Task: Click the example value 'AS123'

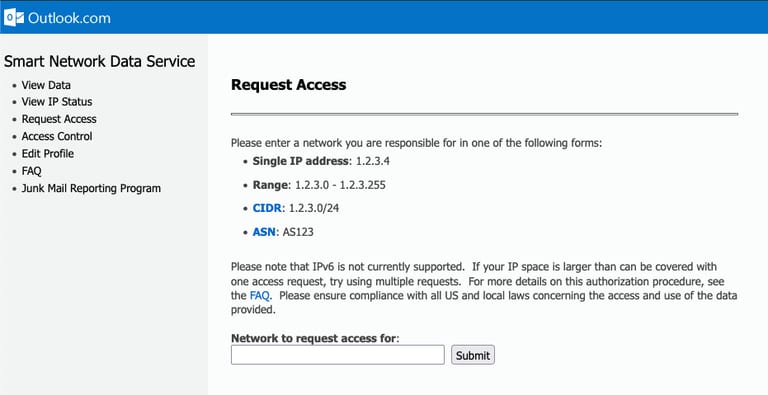Action: click(298, 232)
